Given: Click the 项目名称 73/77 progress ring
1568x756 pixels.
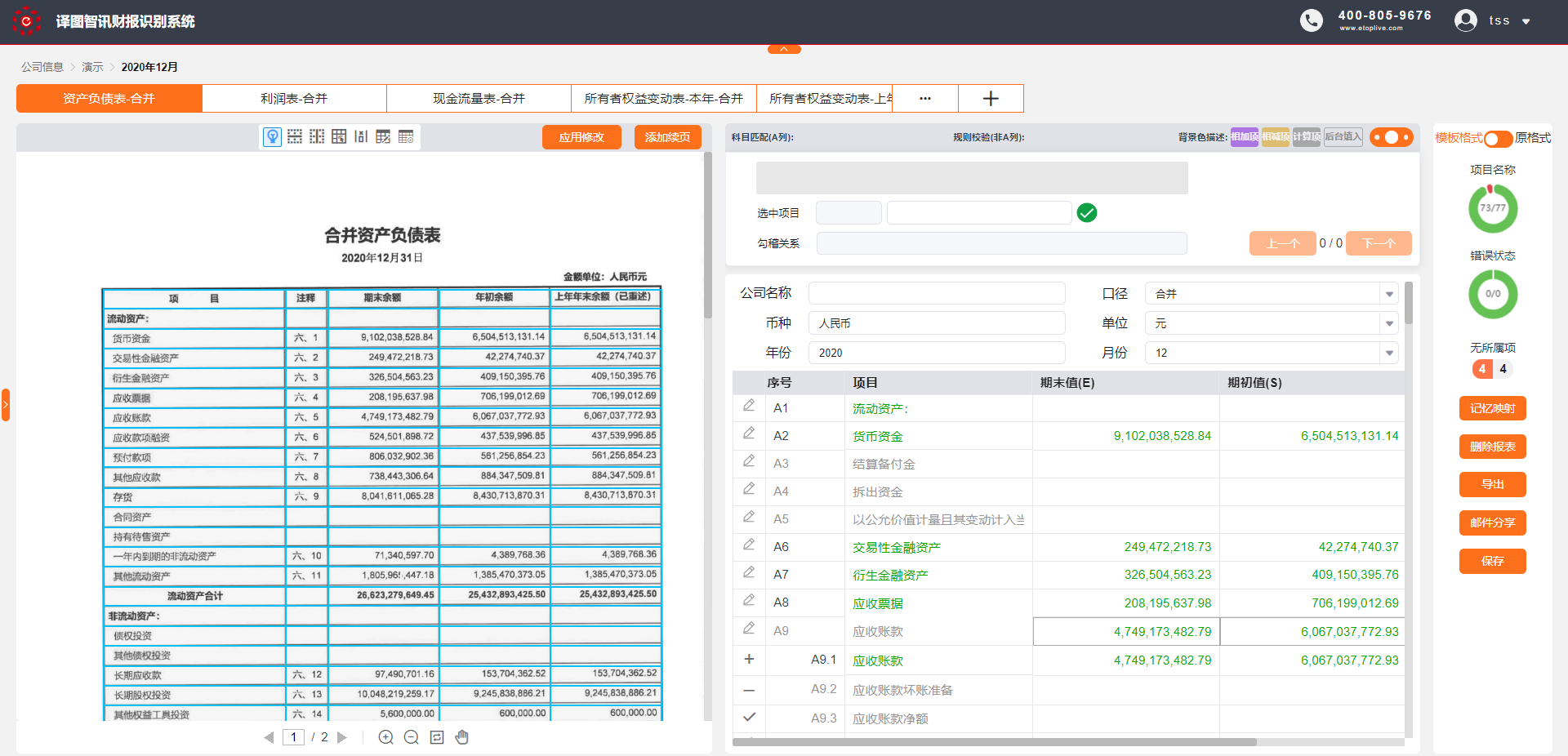Looking at the screenshot, I should 1493,208.
